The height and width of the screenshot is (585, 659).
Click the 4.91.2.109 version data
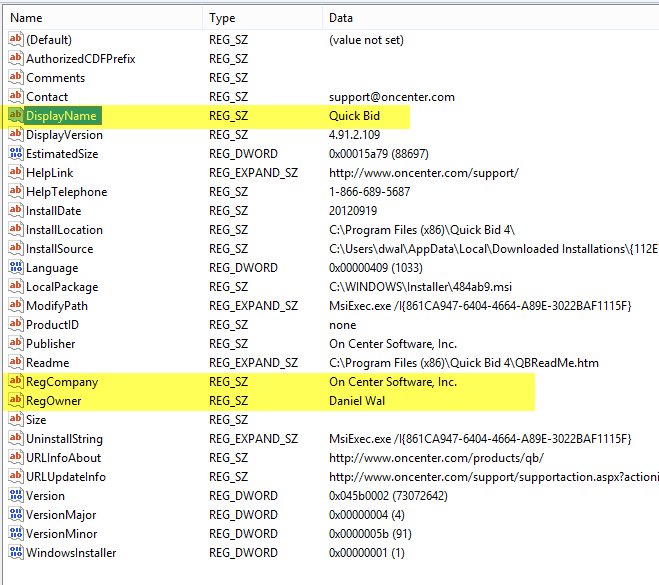tap(354, 134)
